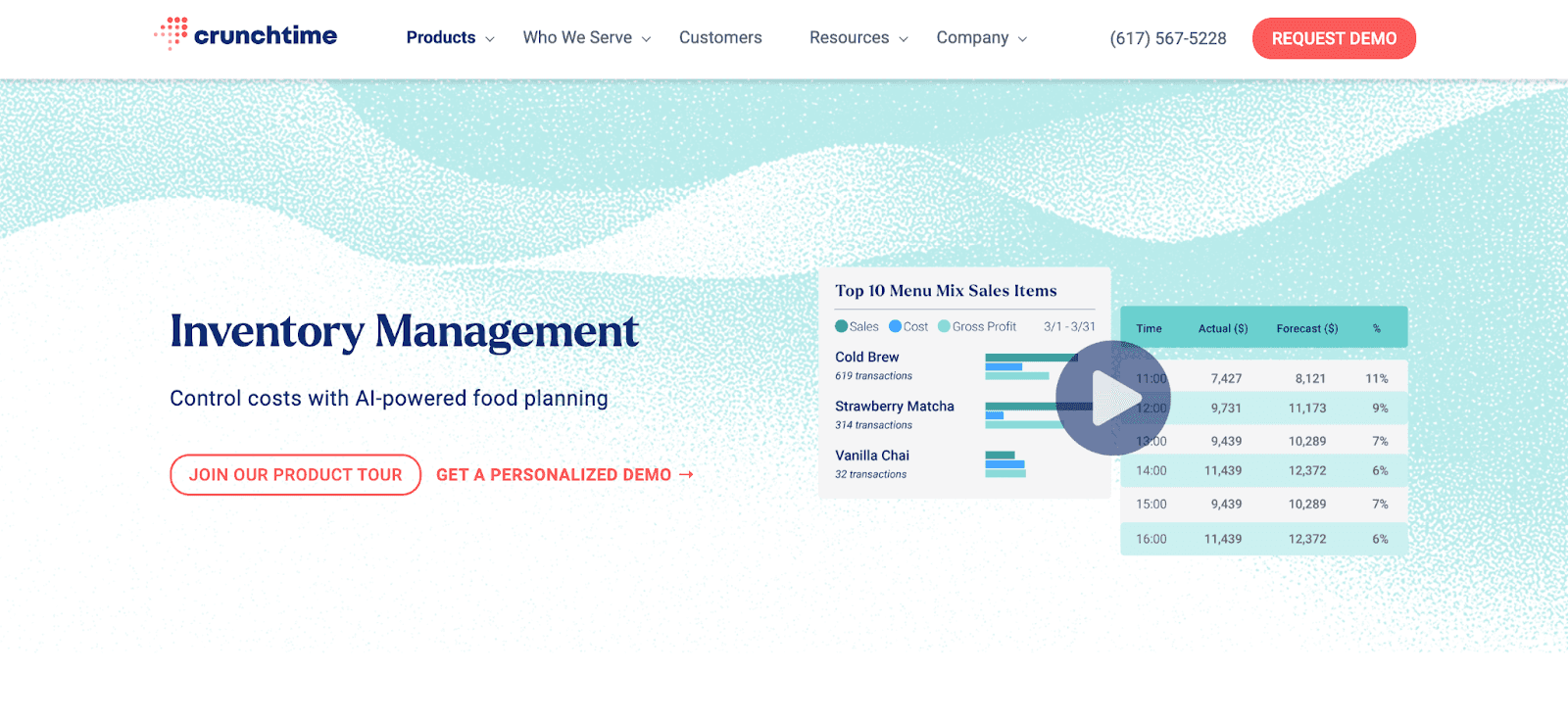Click the % column header
The image size is (1568, 721).
[x=1377, y=328]
